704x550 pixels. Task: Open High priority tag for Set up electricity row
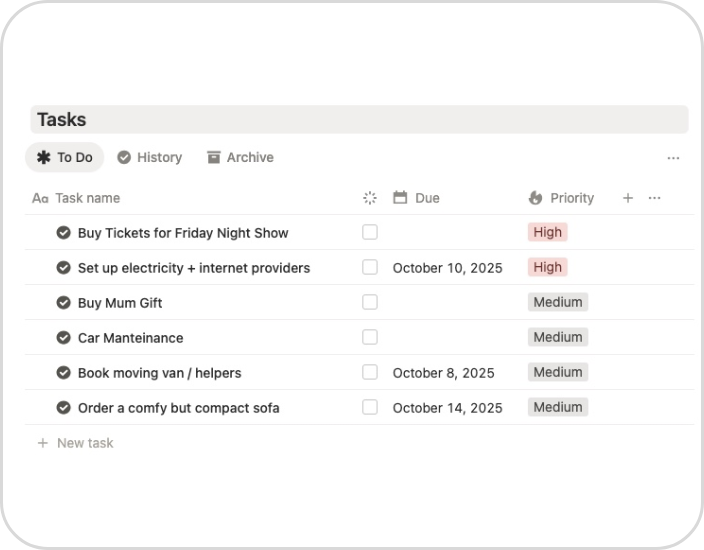coord(548,267)
